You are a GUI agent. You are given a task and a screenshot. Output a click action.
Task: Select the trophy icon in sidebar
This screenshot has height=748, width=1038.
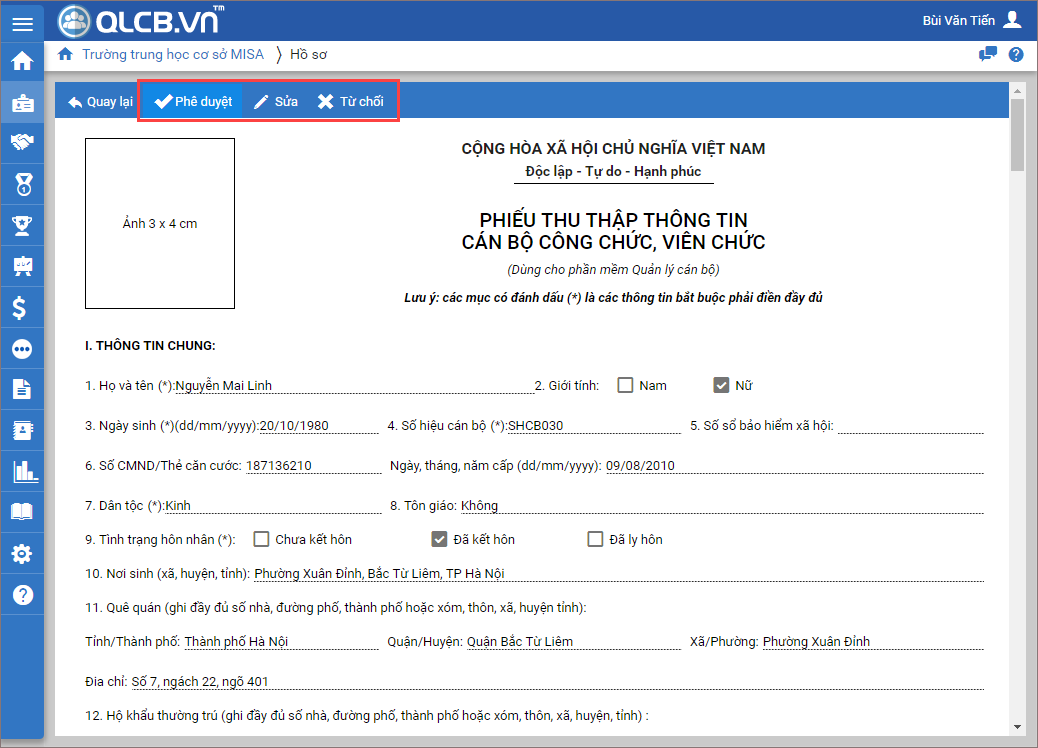coord(21,225)
